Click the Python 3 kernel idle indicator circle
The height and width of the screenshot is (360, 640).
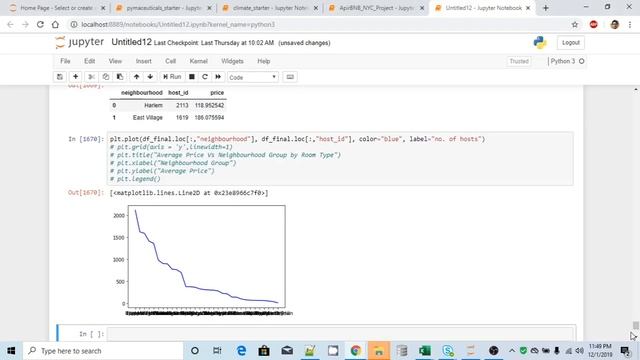click(x=582, y=61)
